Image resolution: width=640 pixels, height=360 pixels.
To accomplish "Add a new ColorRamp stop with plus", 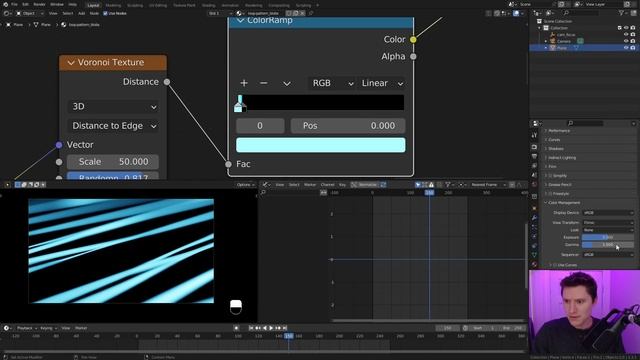I will click(244, 83).
